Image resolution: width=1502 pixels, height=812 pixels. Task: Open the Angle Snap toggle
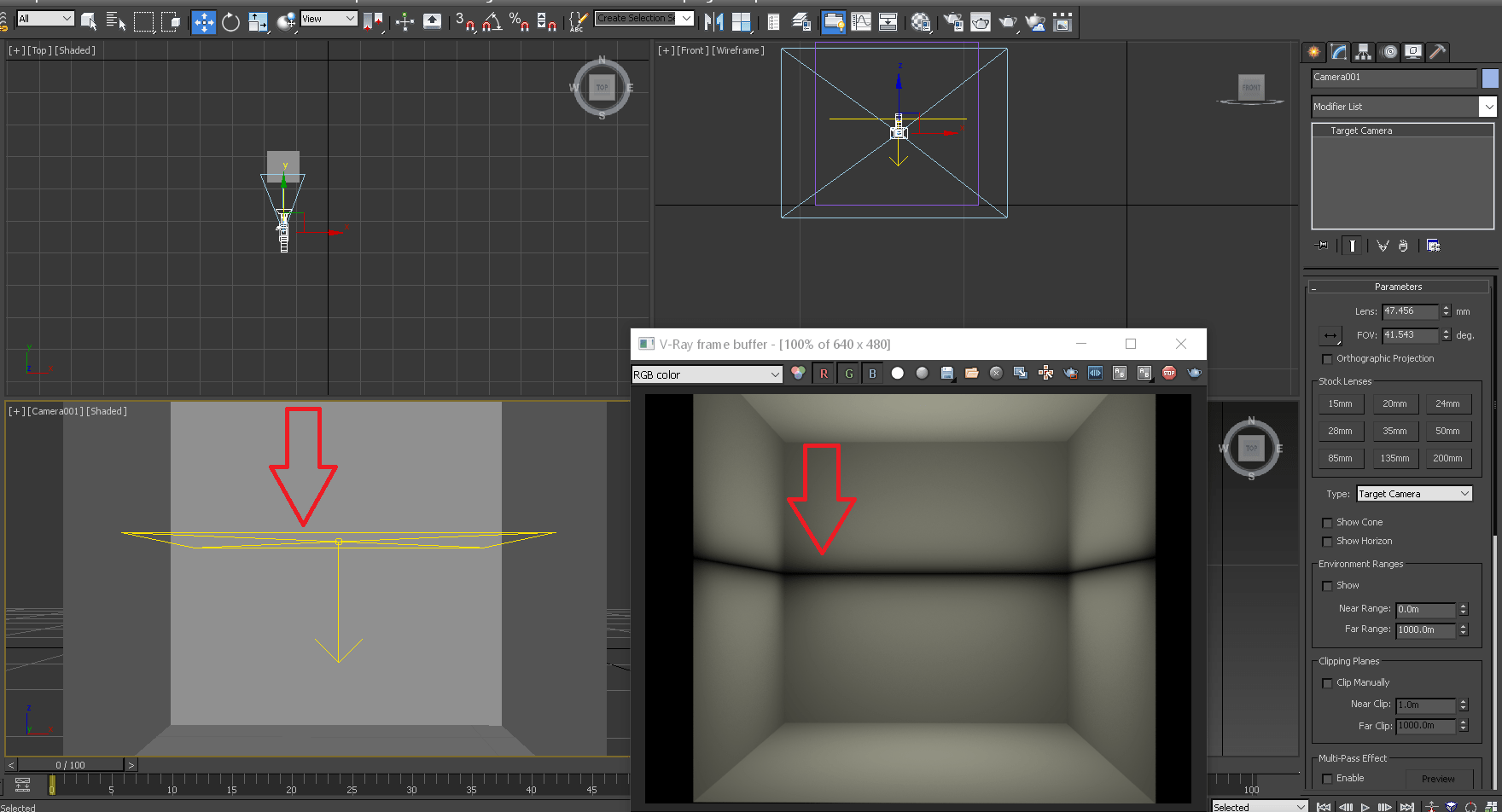pyautogui.click(x=492, y=21)
